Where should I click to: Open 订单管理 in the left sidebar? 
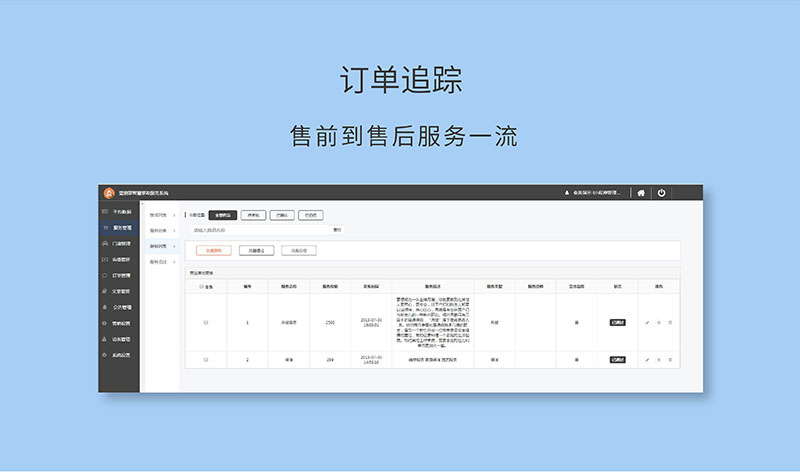click(118, 276)
